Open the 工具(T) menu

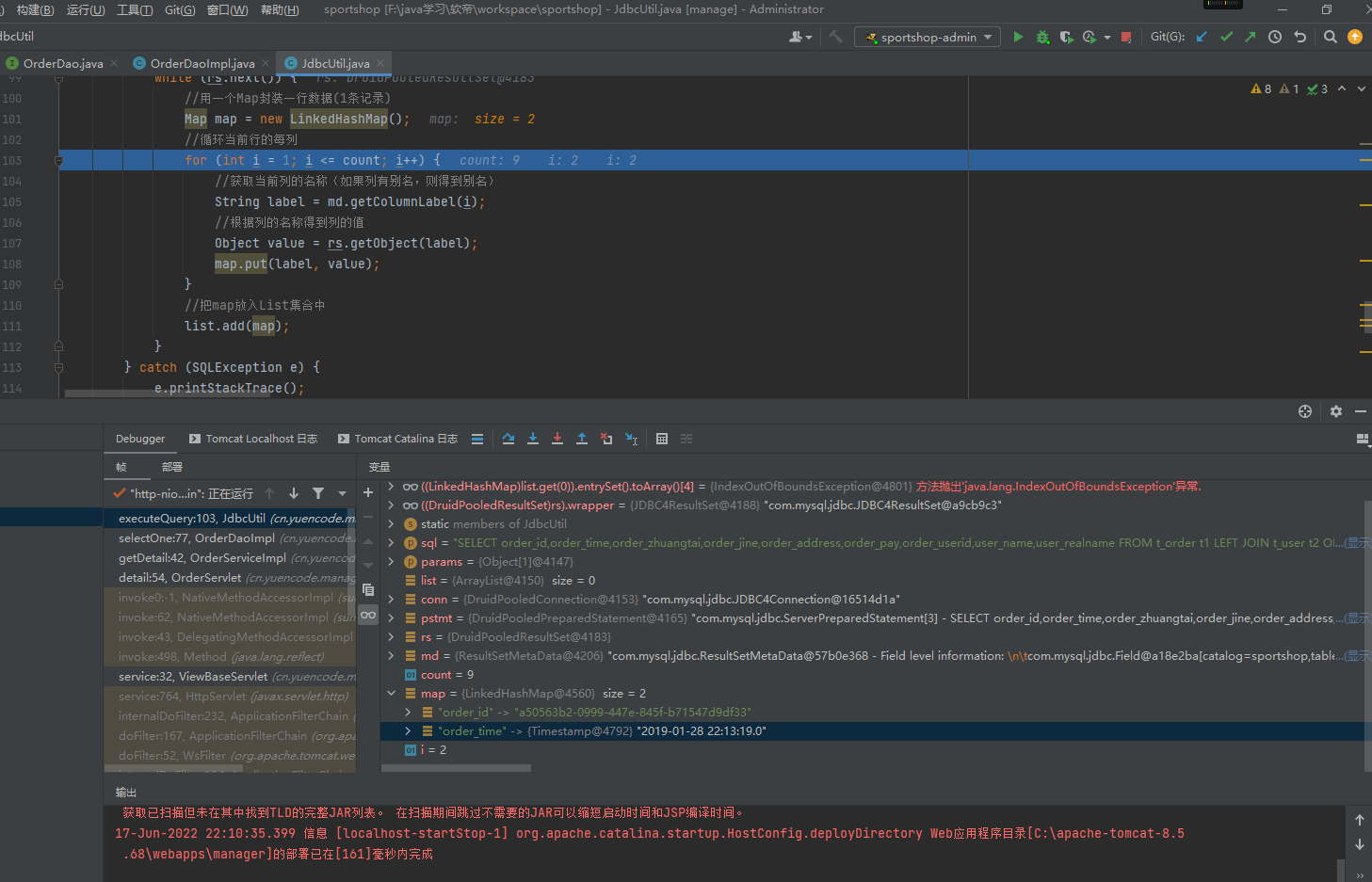coord(135,9)
